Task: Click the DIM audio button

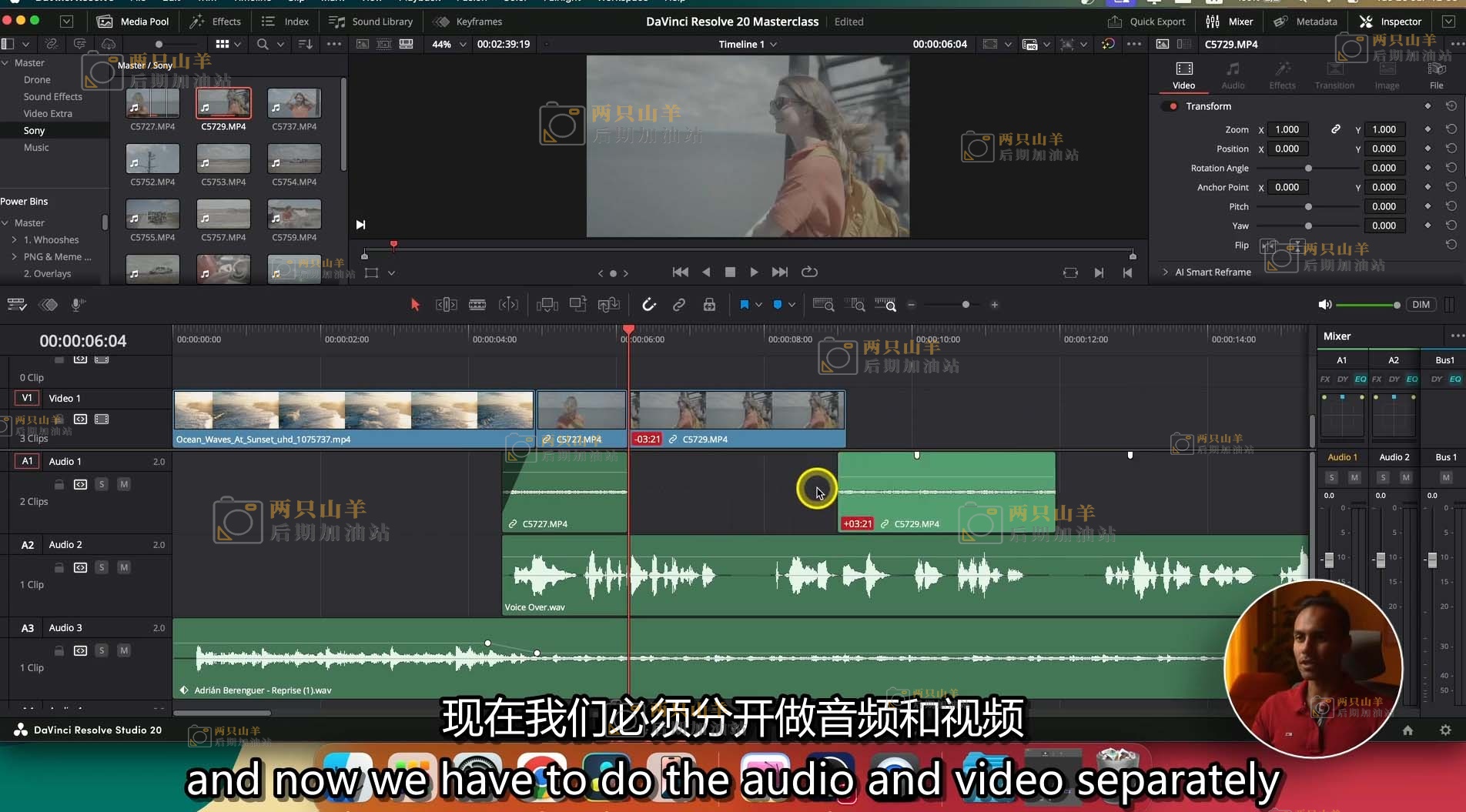Action: pyautogui.click(x=1421, y=305)
